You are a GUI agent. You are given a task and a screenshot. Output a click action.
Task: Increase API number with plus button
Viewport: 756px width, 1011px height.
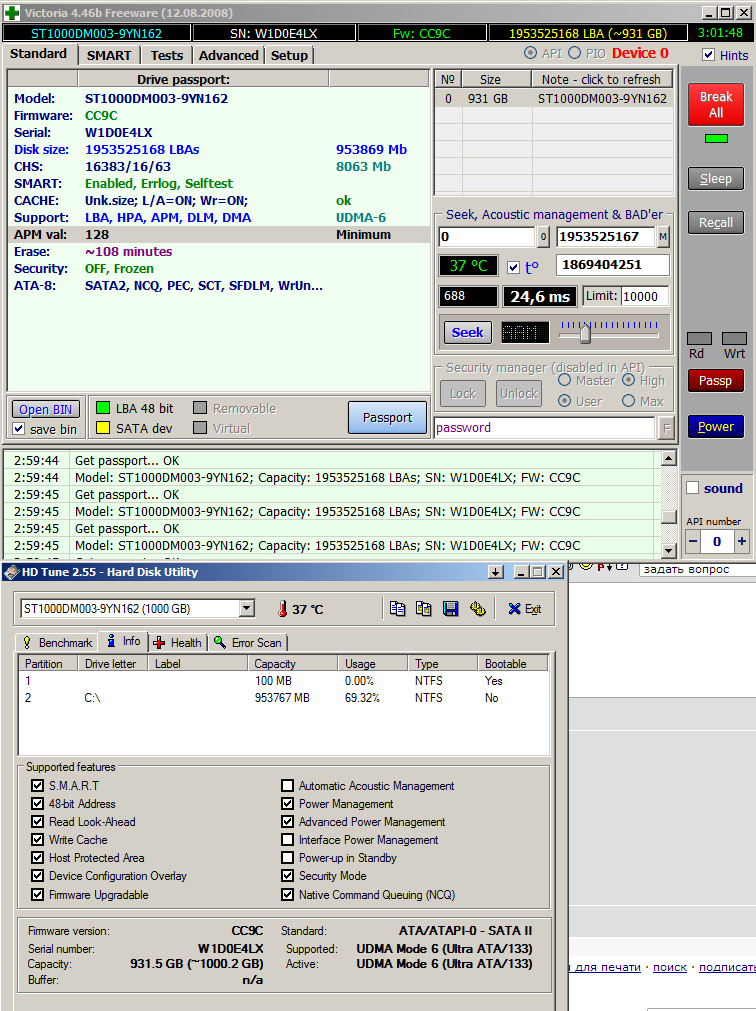coord(741,541)
